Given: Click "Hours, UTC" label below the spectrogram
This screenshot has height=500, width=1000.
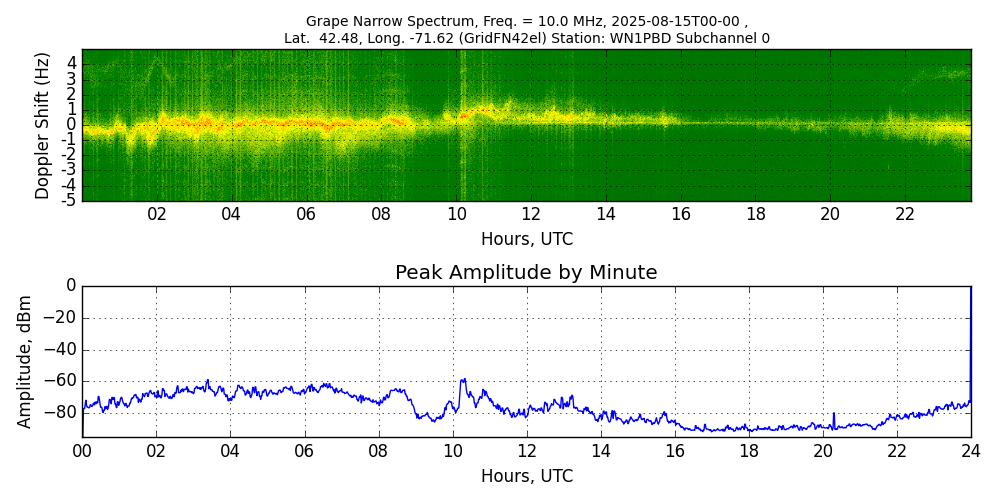Looking at the screenshot, I should 527,240.
